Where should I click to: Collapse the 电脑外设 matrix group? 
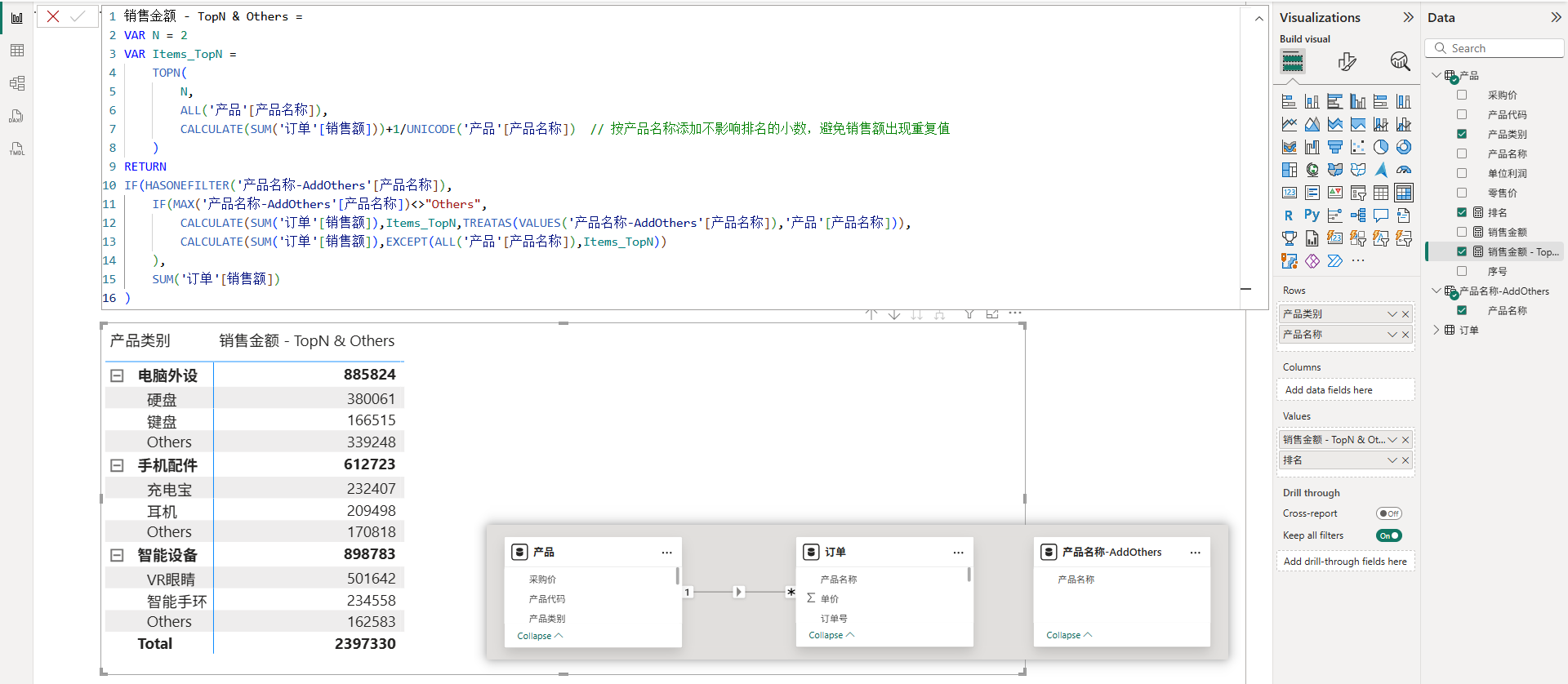[117, 375]
